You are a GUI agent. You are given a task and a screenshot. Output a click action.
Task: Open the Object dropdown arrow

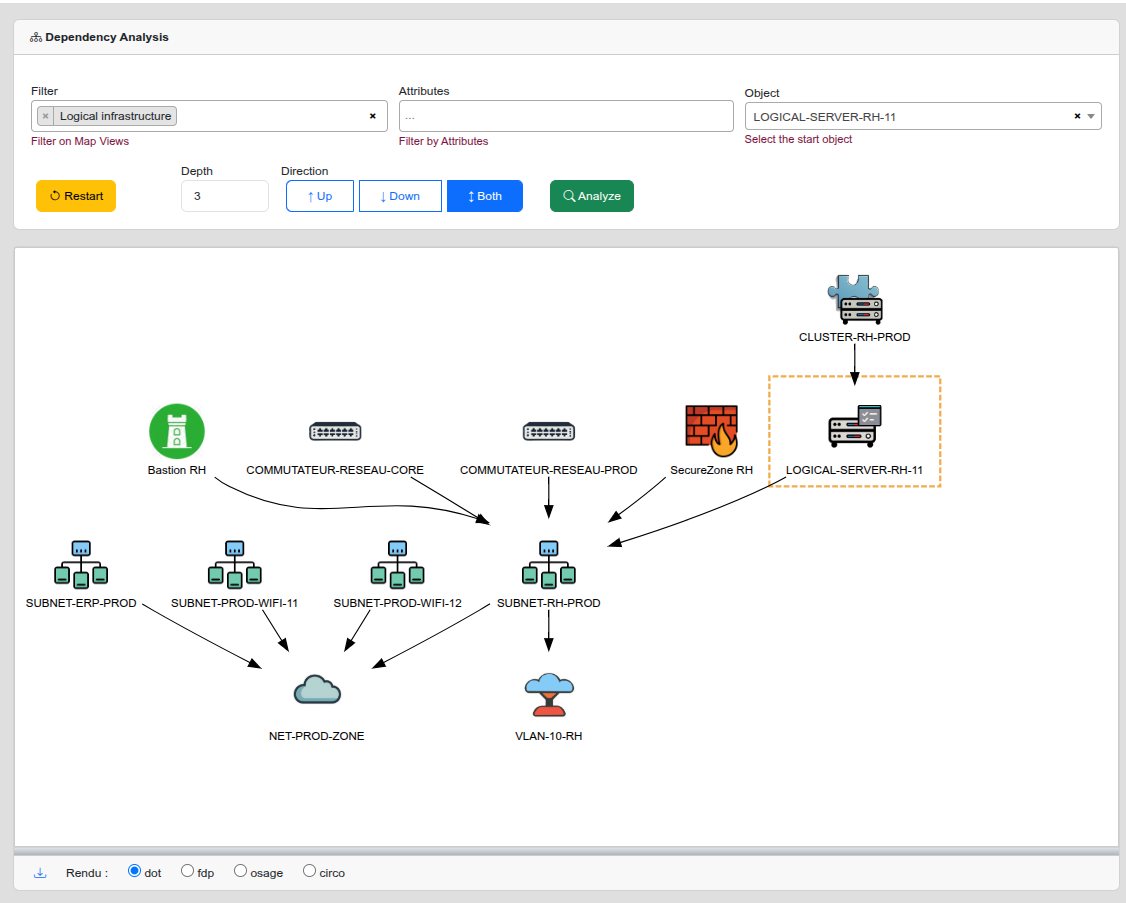coord(1091,116)
